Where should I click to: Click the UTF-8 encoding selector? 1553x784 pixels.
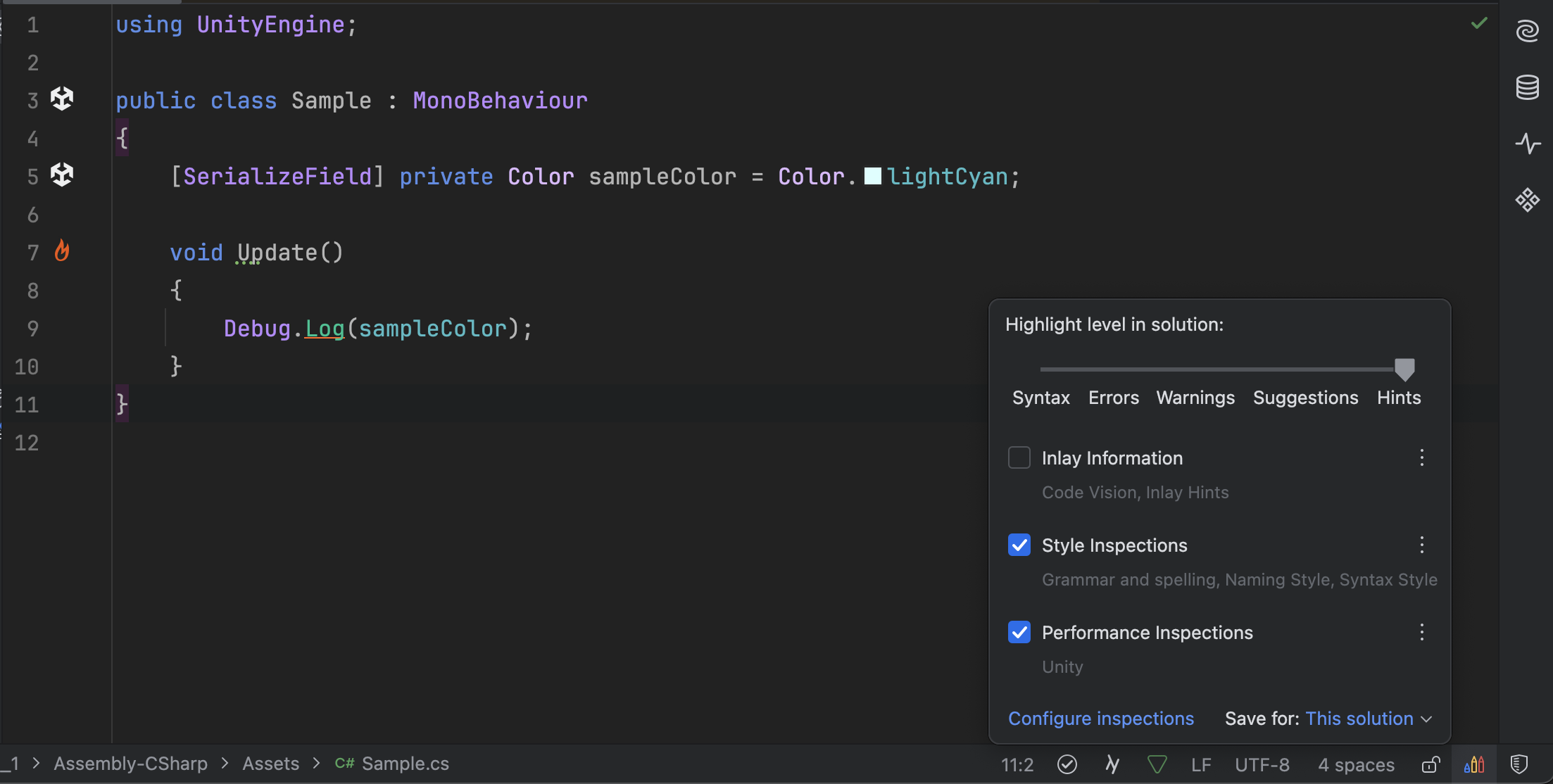[1262, 765]
